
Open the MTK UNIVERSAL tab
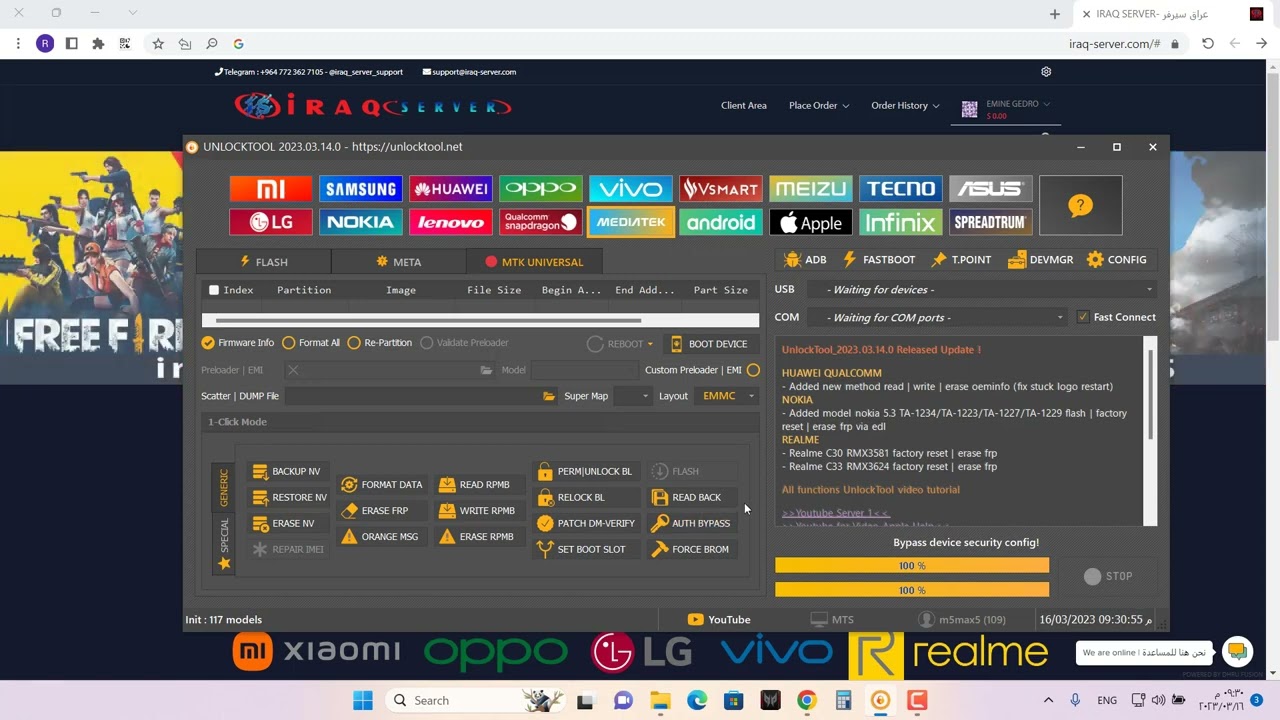pos(534,262)
